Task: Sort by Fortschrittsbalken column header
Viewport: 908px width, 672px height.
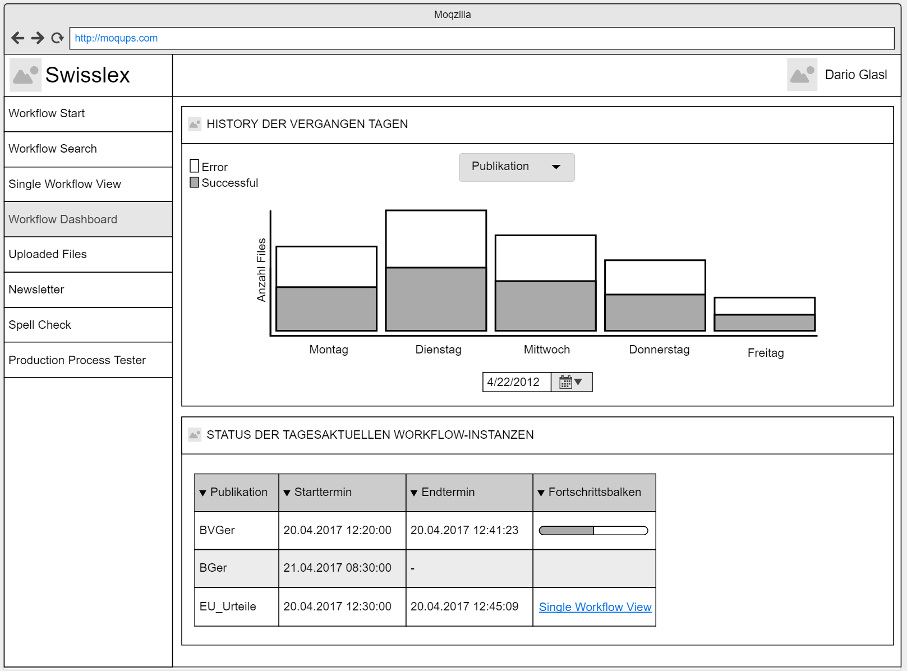Action: [x=594, y=492]
